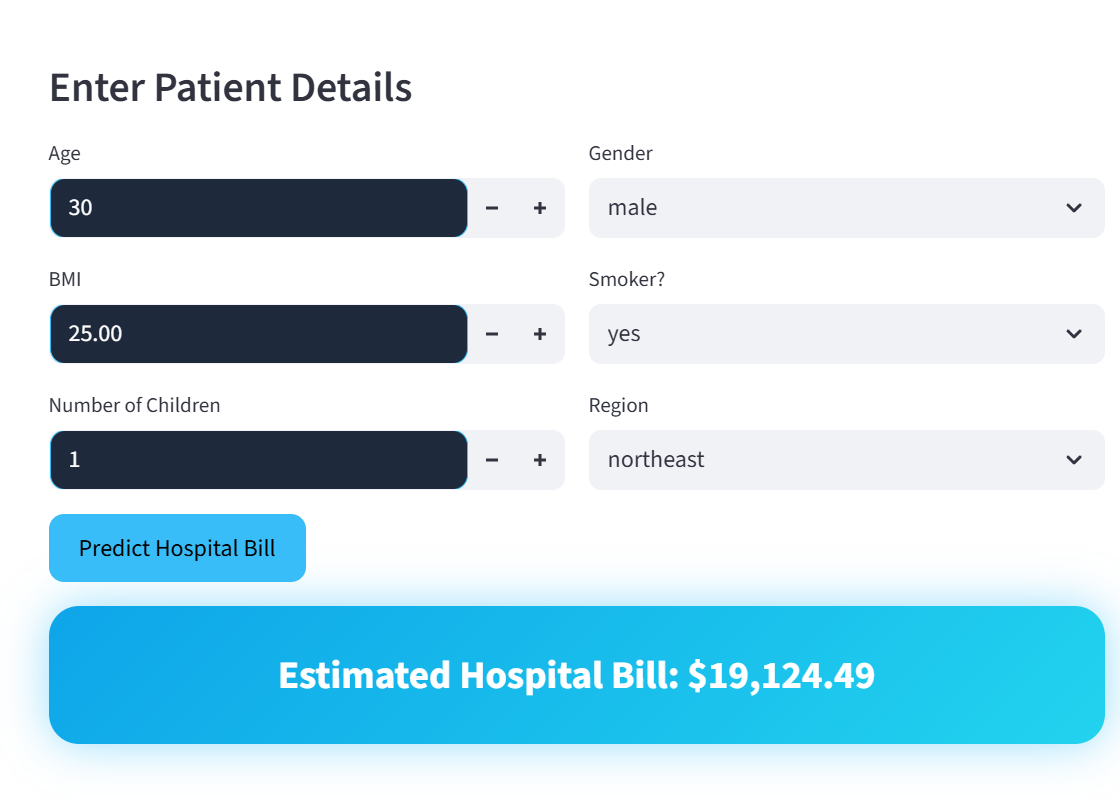This screenshot has width=1120, height=799.
Task: Click into the BMI field showing 25.00
Action: click(x=258, y=334)
